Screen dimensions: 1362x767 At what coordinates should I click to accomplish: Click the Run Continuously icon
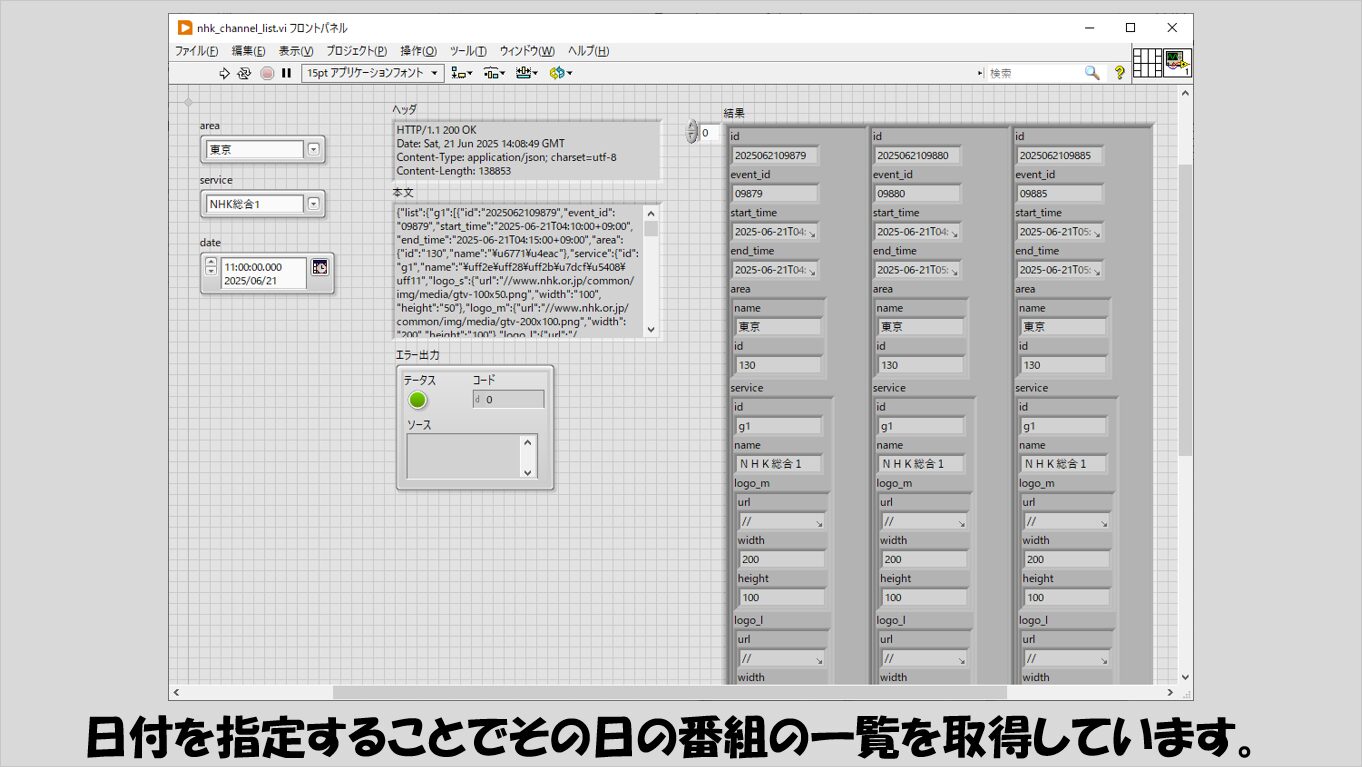244,73
